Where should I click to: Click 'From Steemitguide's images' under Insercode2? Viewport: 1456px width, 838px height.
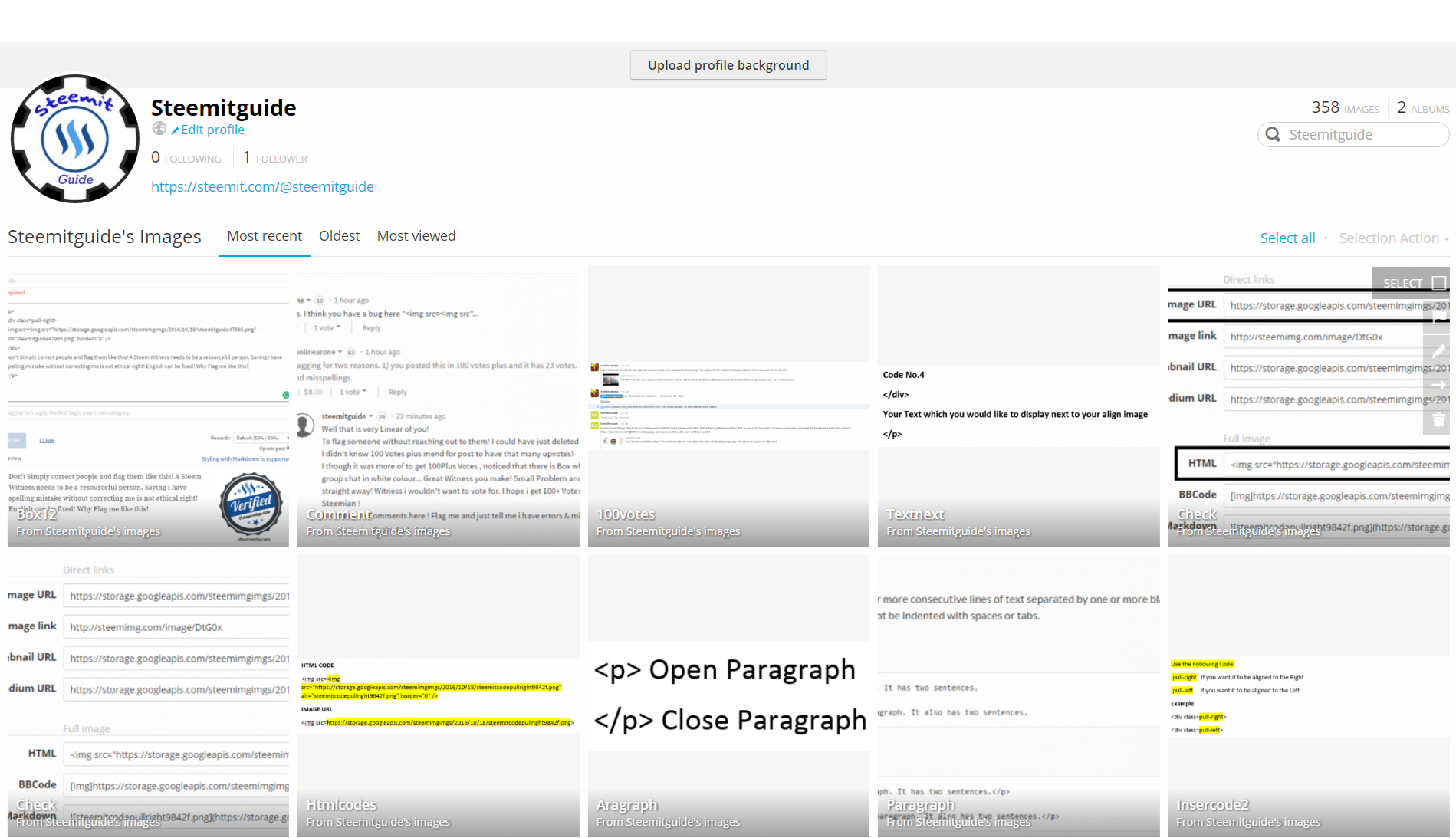click(1248, 822)
